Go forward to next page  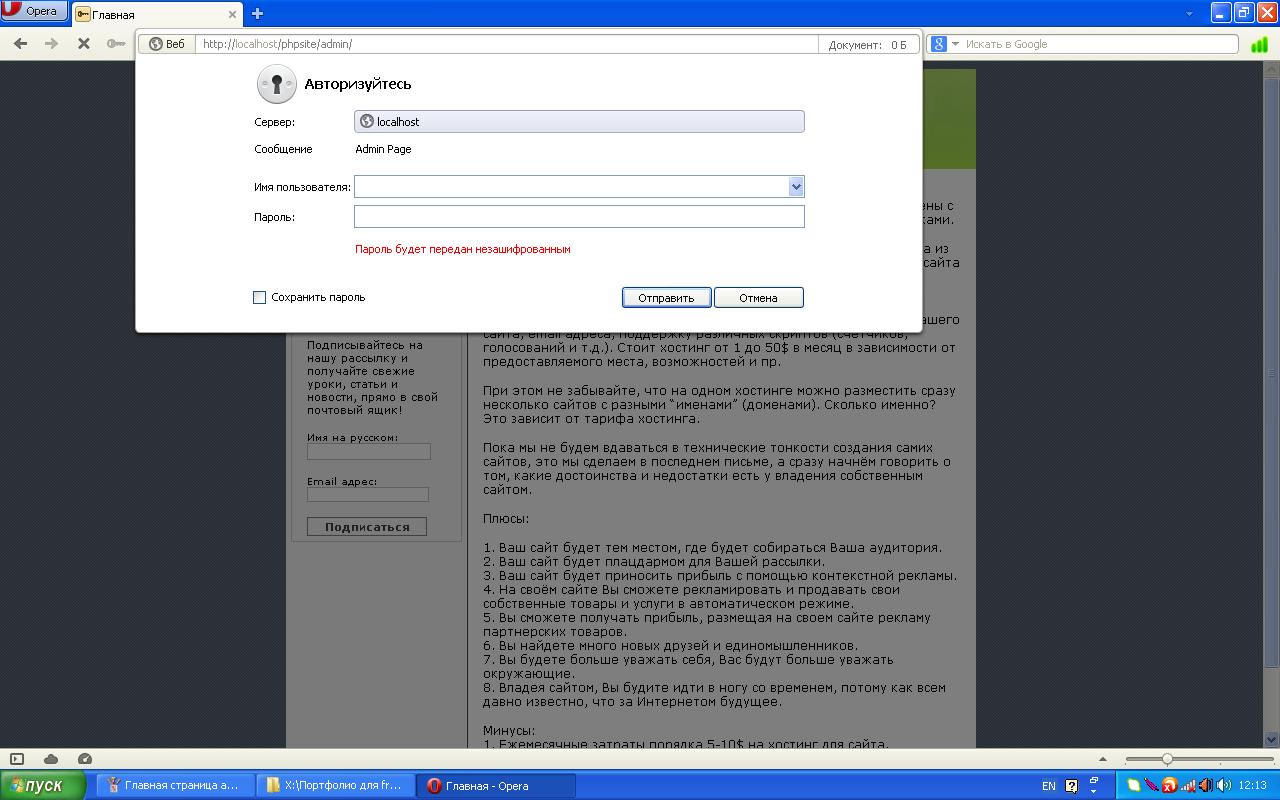[52, 44]
